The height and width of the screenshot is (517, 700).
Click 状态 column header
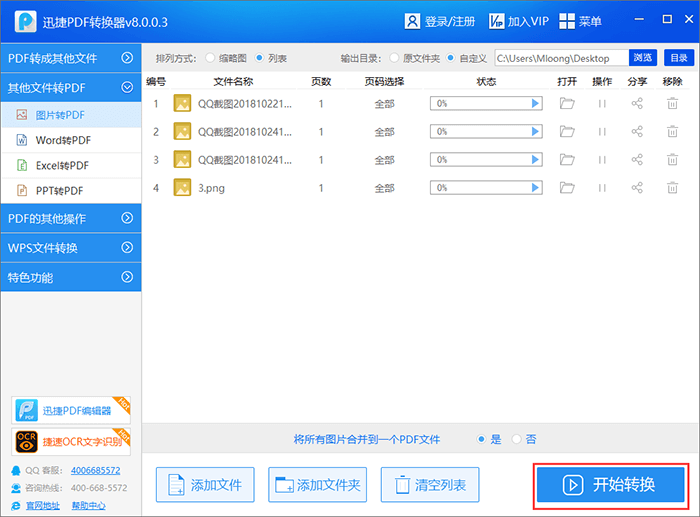pyautogui.click(x=486, y=81)
